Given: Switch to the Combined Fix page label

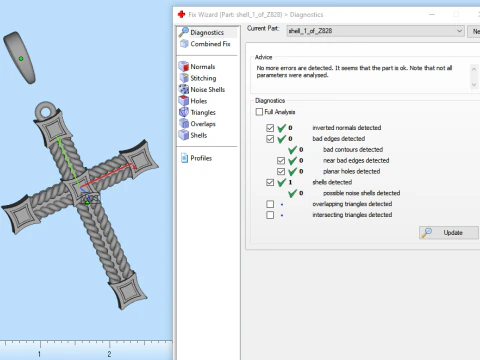Looking at the screenshot, I should tap(210, 44).
